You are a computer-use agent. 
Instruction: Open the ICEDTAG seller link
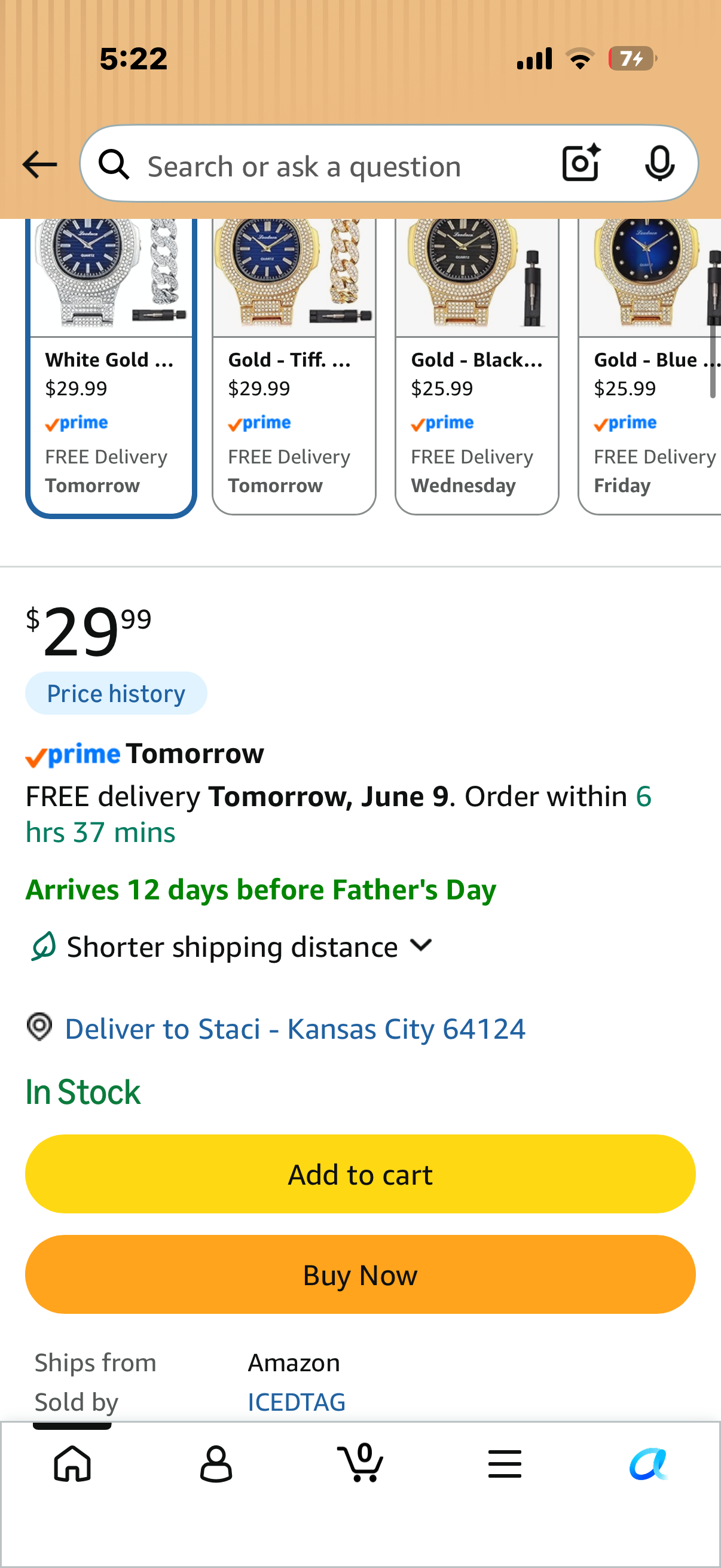pyautogui.click(x=297, y=1402)
